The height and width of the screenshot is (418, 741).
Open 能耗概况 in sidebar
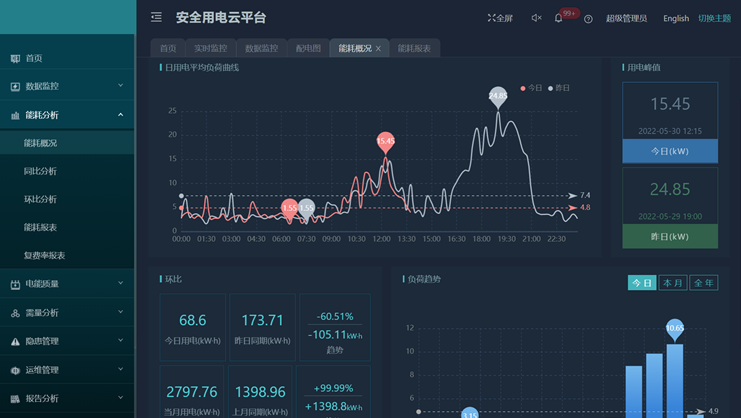(x=67, y=143)
